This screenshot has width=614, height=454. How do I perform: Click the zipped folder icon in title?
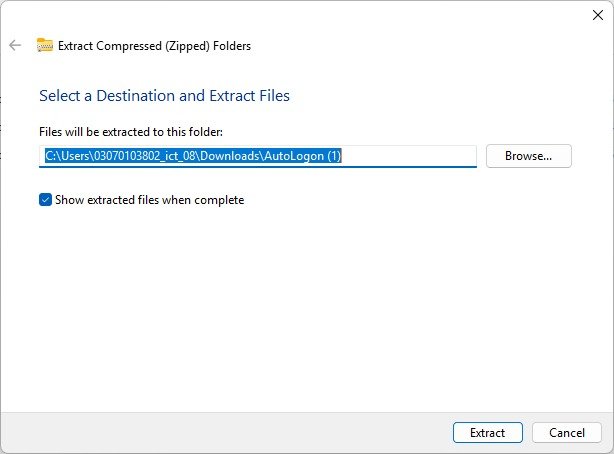pos(44,45)
